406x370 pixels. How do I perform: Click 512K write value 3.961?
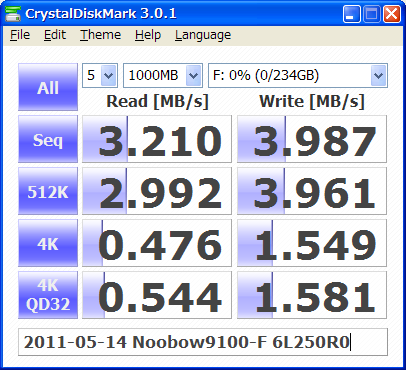coord(312,191)
